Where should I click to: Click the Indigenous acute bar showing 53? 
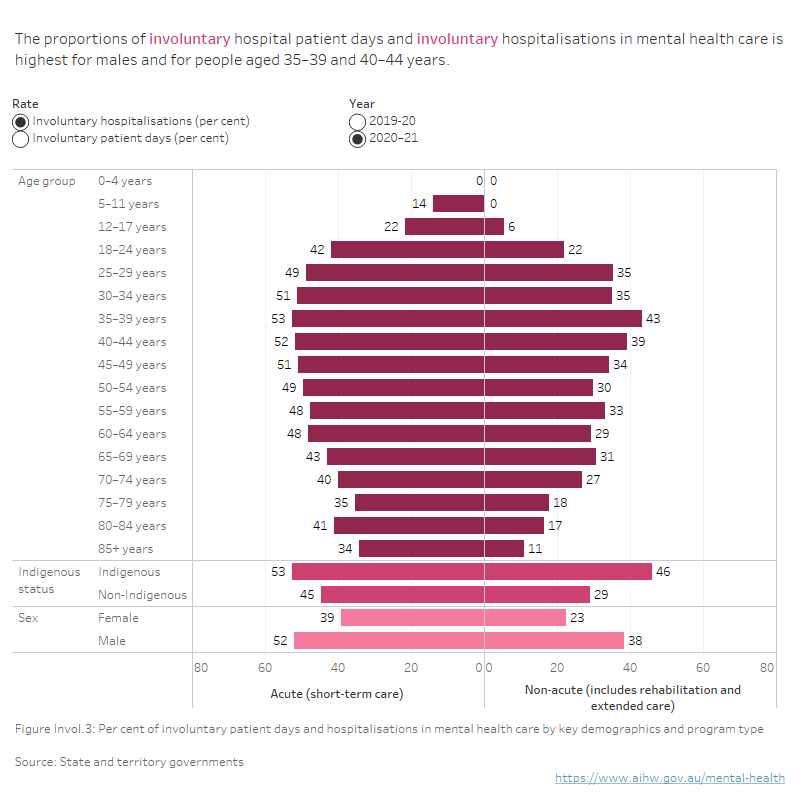click(x=388, y=572)
